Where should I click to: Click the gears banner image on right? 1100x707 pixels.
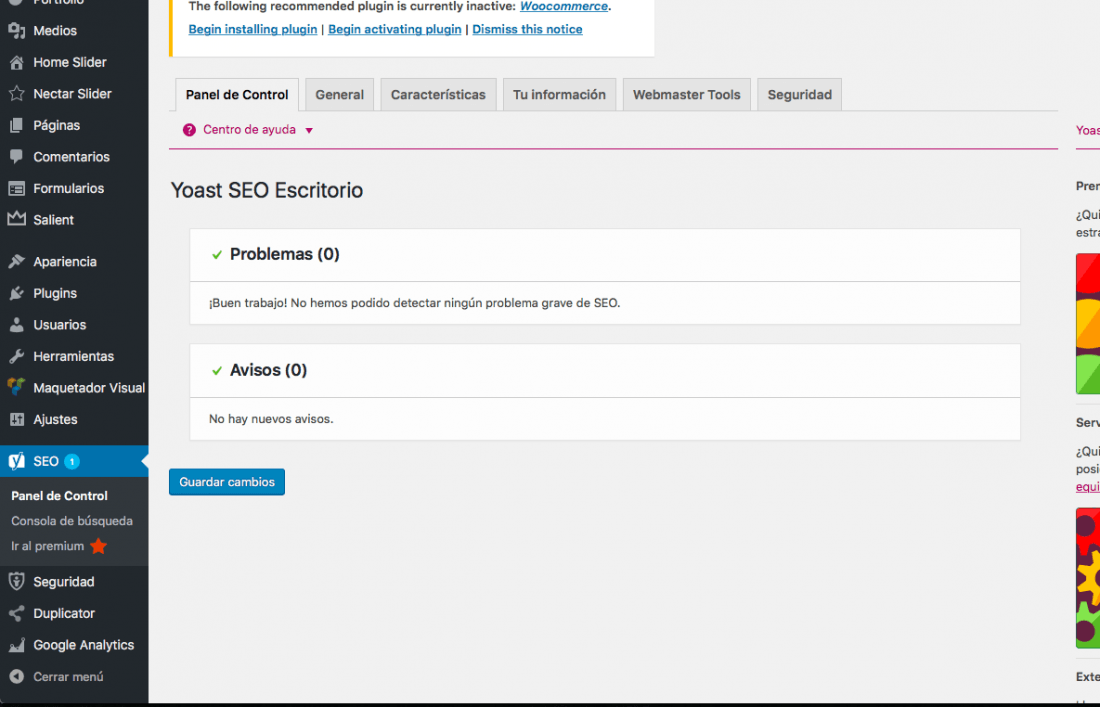pos(1088,577)
